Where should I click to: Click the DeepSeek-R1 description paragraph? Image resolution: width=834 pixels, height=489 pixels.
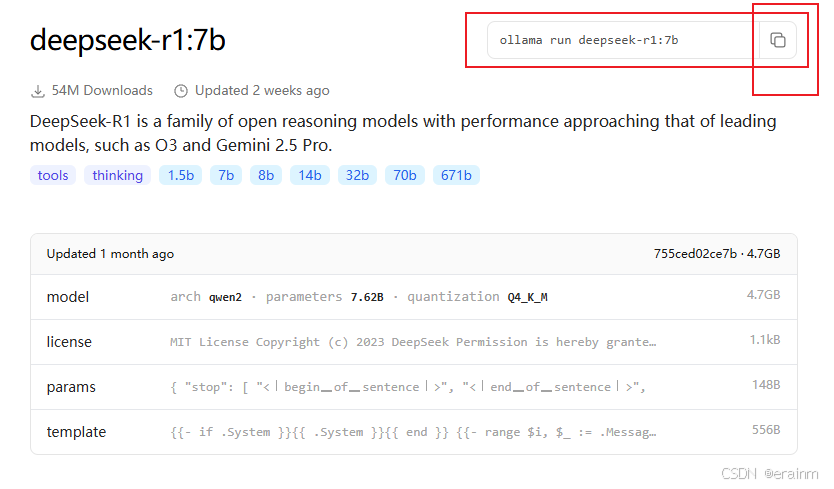click(x=403, y=133)
